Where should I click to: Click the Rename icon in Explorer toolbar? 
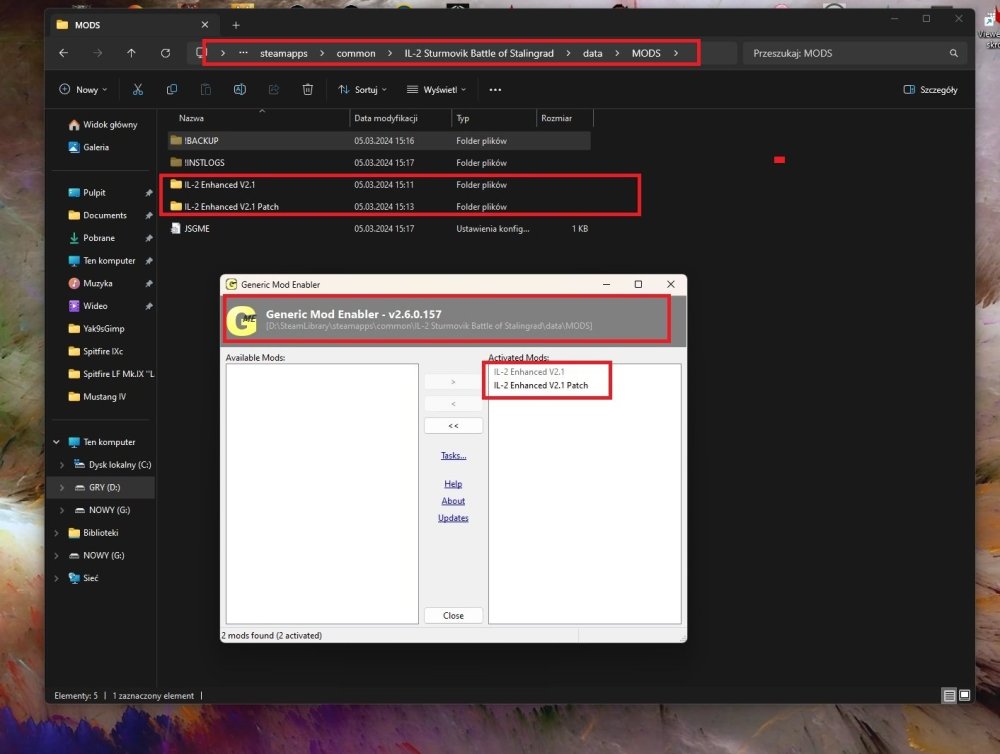pyautogui.click(x=240, y=90)
